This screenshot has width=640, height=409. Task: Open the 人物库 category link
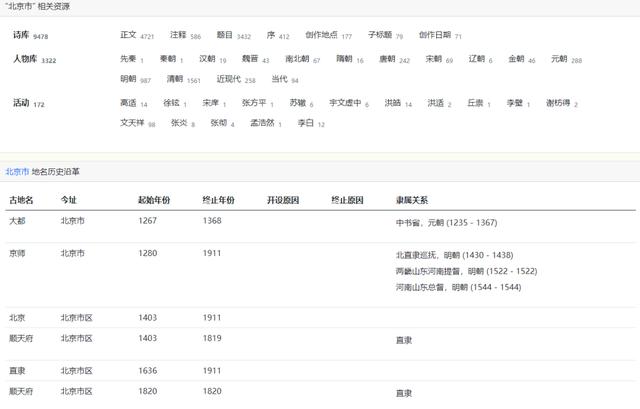pyautogui.click(x=25, y=59)
